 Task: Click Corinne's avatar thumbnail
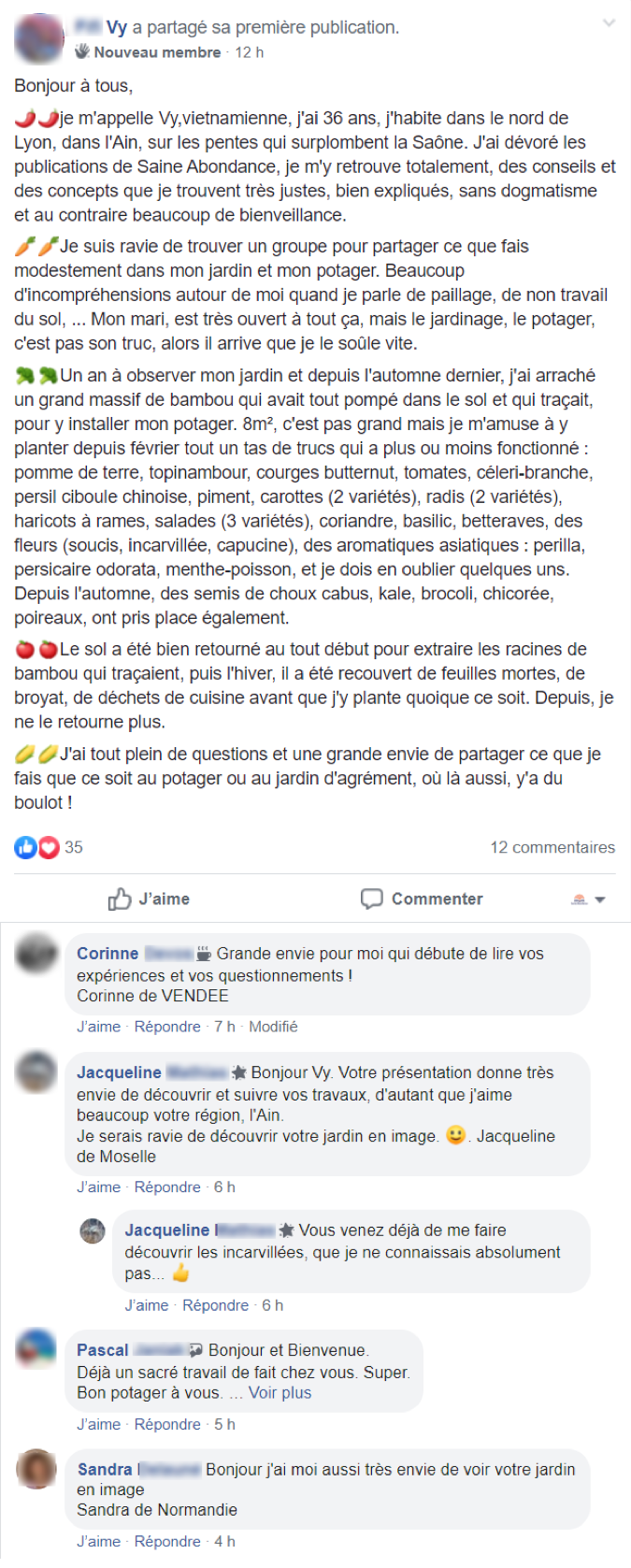[x=37, y=954]
